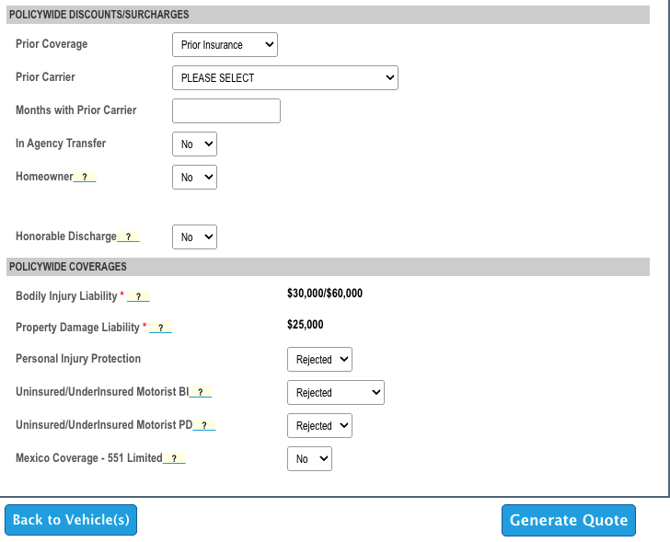Click Mexico Coverage help question mark

coord(175,459)
